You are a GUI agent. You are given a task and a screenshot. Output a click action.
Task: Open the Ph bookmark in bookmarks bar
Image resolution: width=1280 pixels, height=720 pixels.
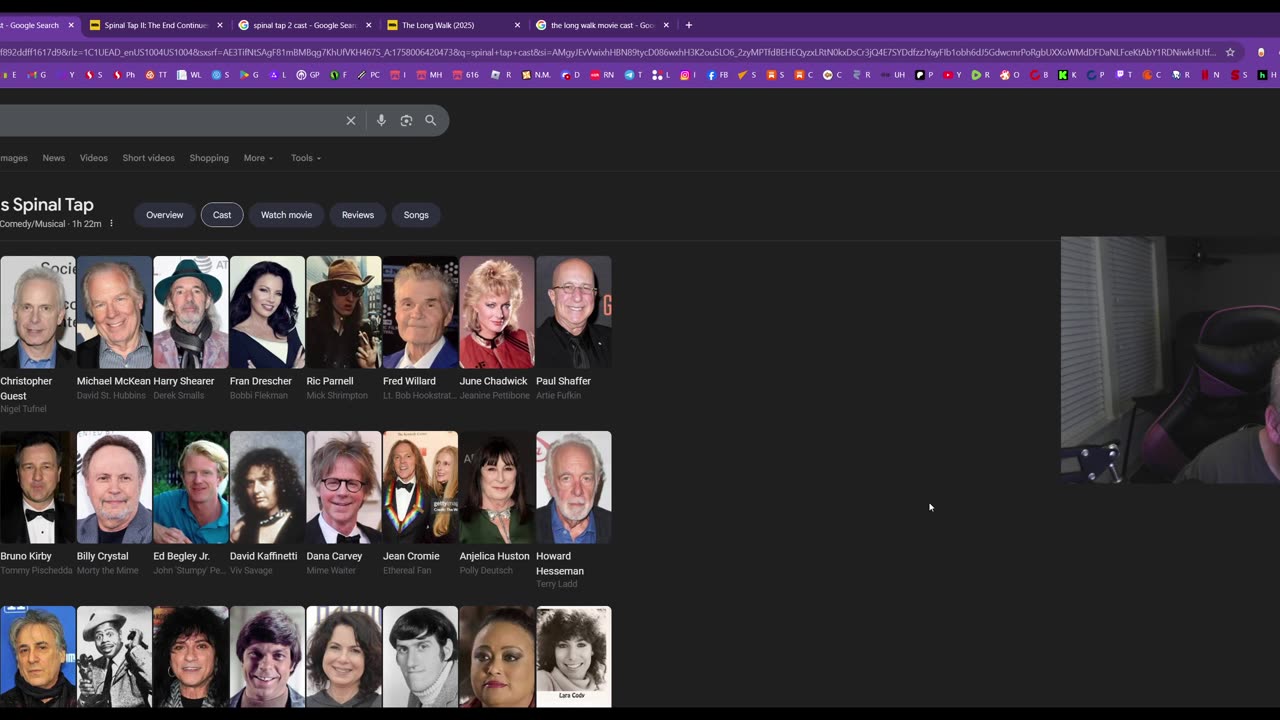coord(124,75)
